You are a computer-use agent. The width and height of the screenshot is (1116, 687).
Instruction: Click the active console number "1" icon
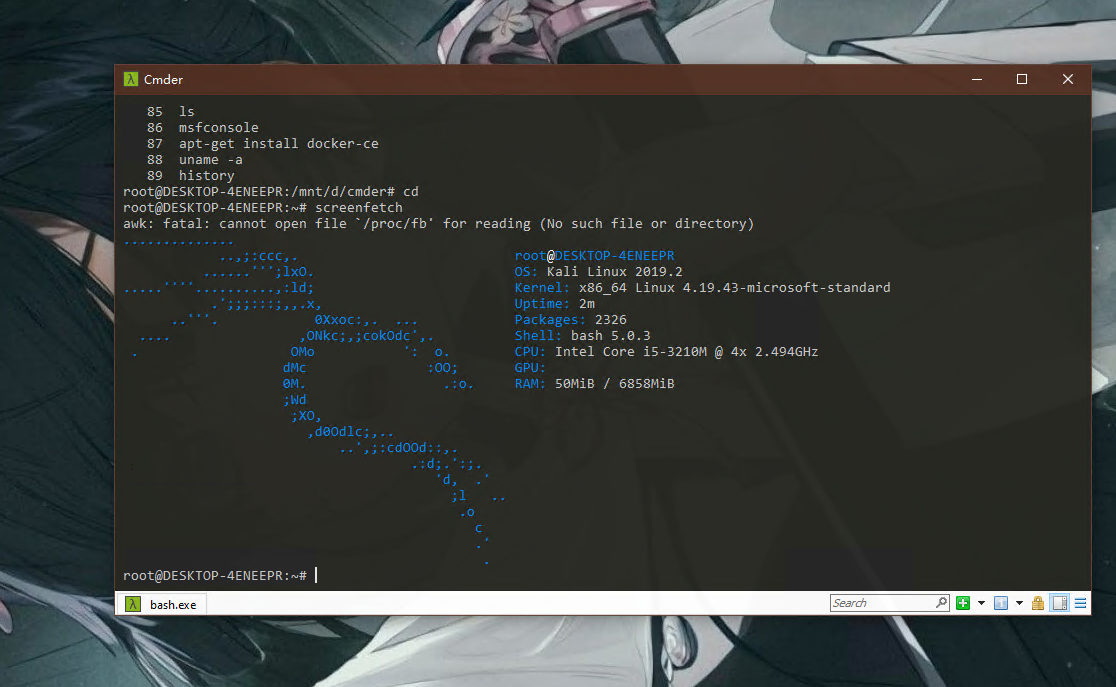tap(1002, 603)
